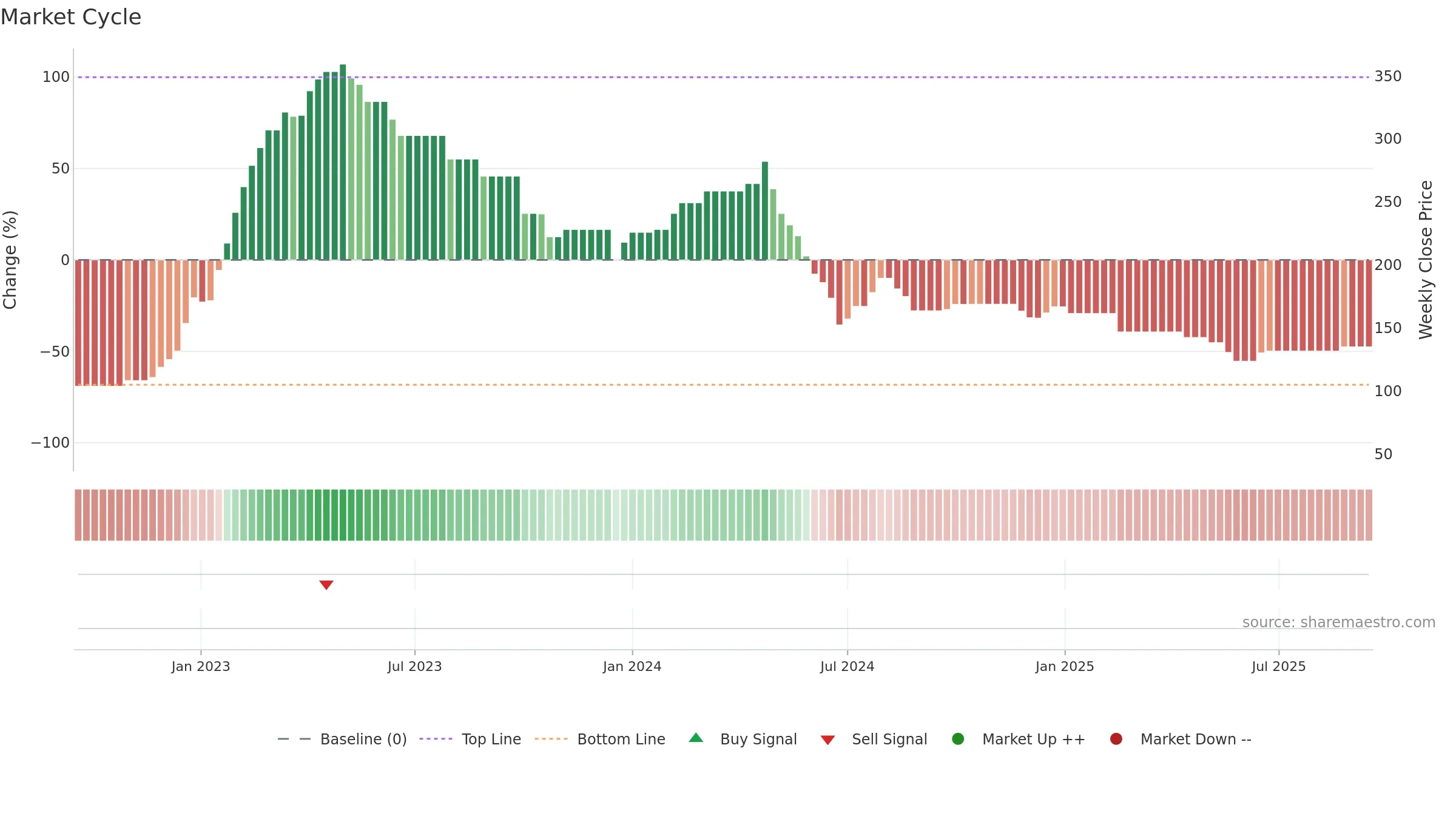Click the gray dashed Baseline legend swatch
The image size is (1456, 819).
[x=294, y=739]
